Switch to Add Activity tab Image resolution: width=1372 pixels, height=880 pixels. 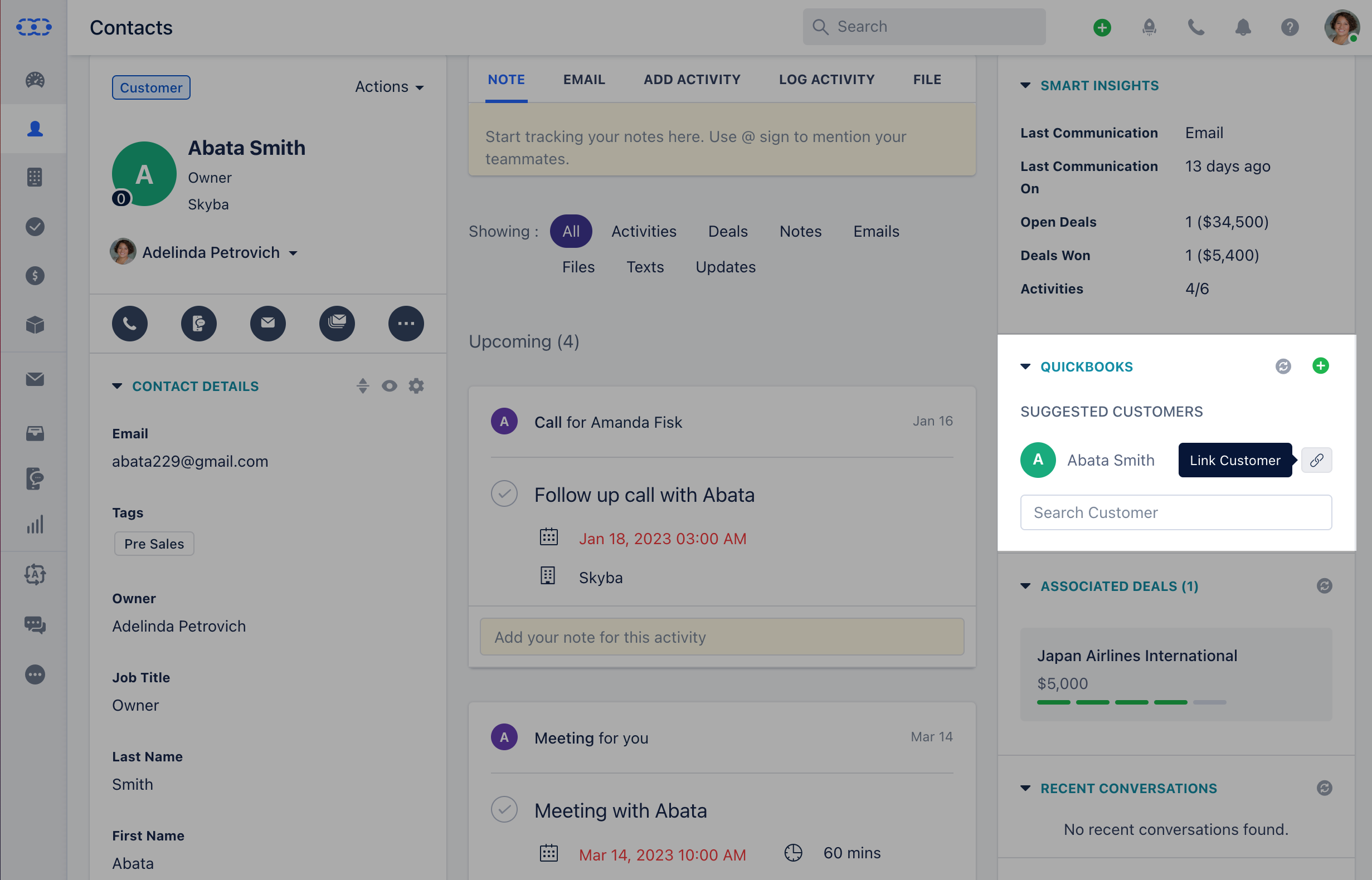coord(692,80)
